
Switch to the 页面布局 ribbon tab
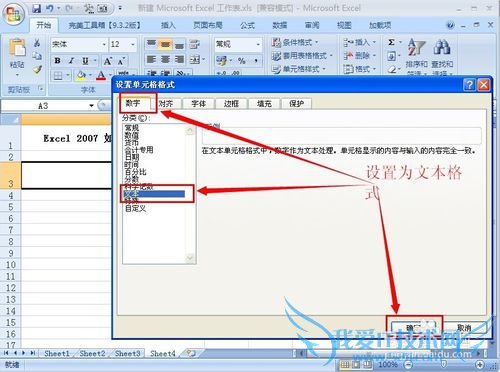(208, 25)
